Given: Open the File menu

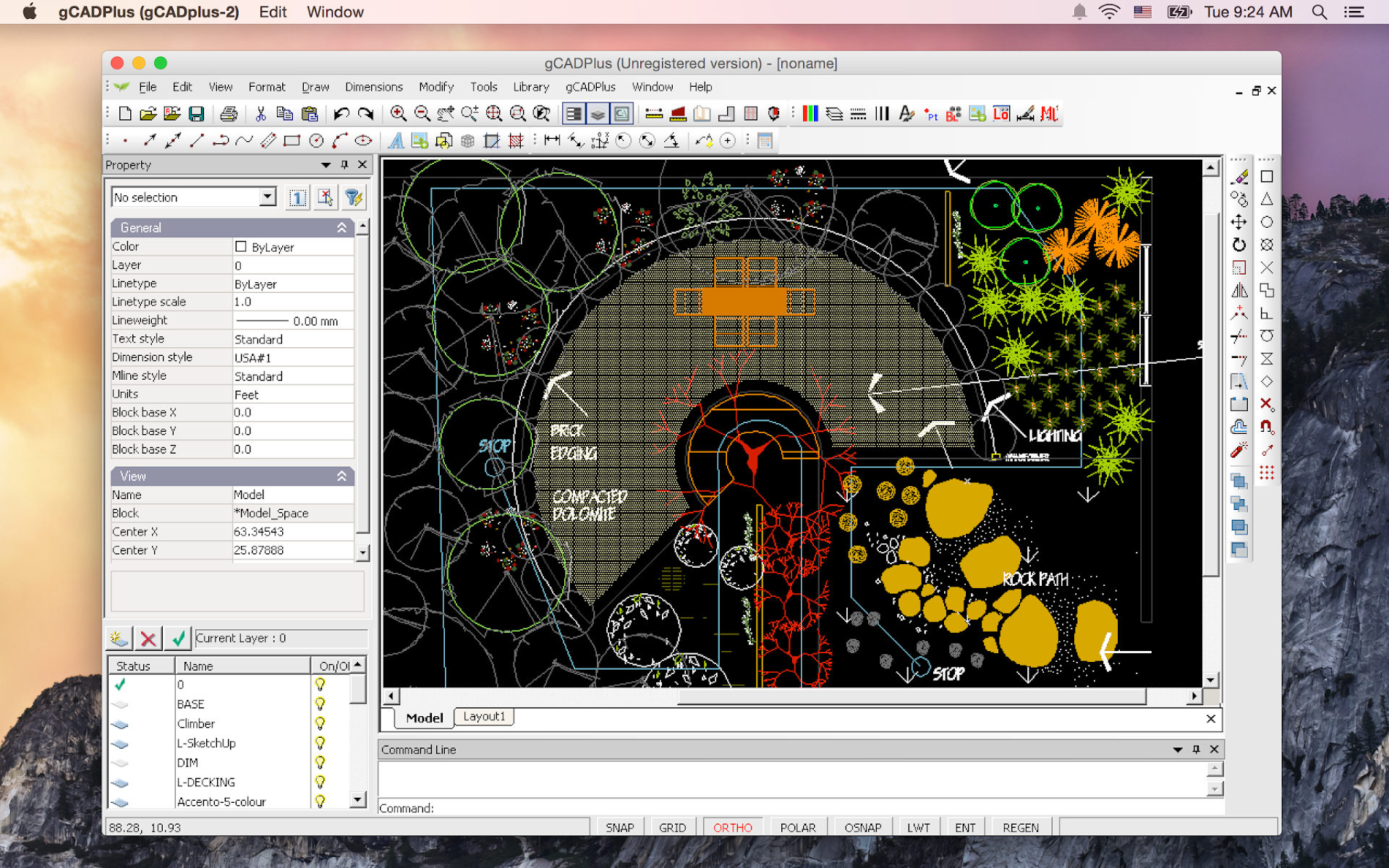Looking at the screenshot, I should (x=148, y=87).
